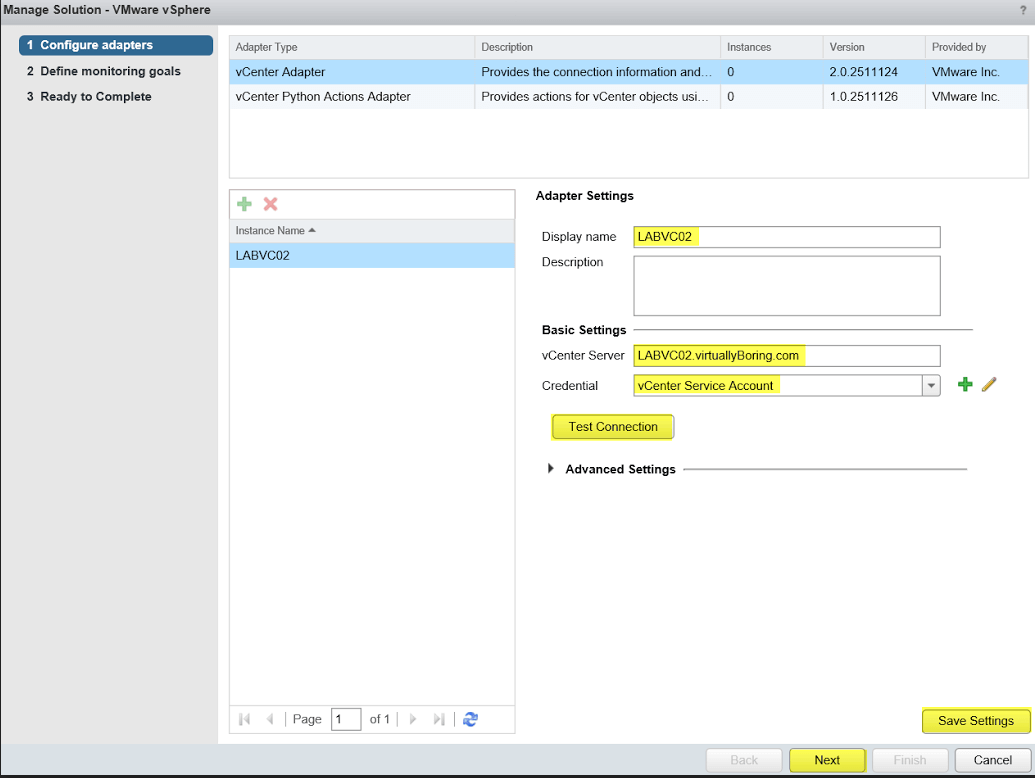1035x778 pixels.
Task: Click the Back button
Action: [744, 760]
